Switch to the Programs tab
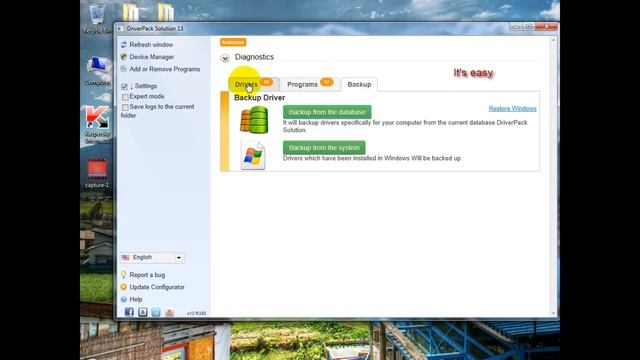This screenshot has width=640, height=360. [310, 84]
